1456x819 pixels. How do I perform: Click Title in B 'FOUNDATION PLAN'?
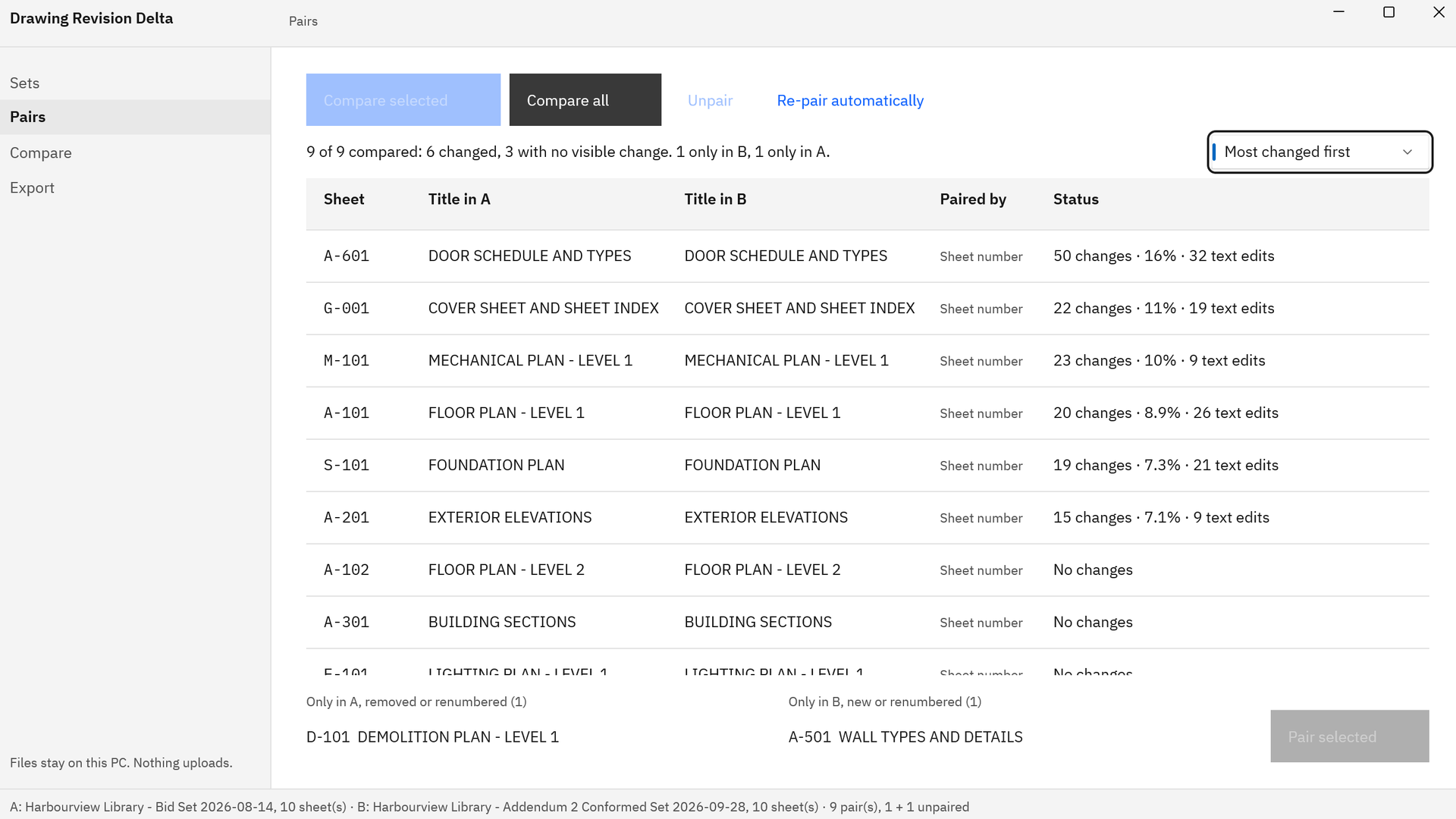(752, 466)
